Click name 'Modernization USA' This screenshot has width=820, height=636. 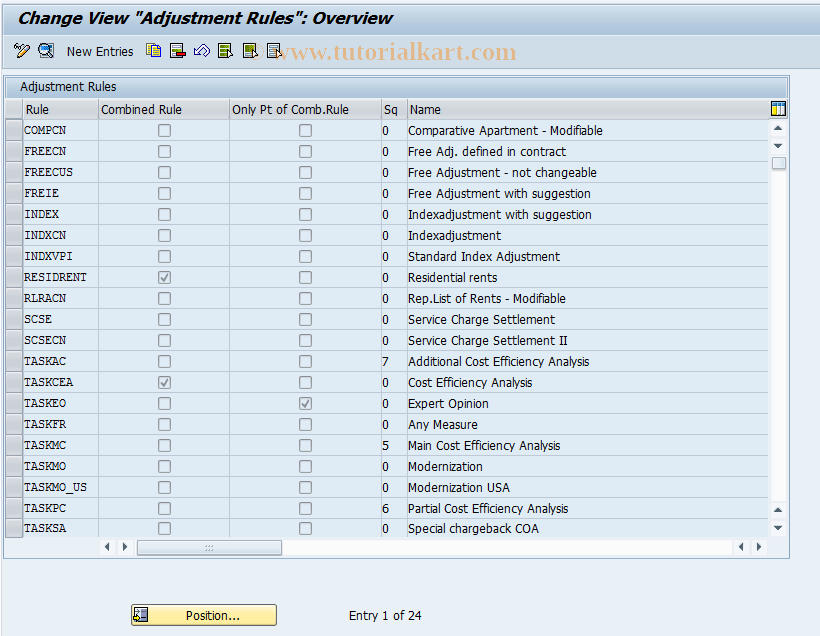tap(459, 487)
